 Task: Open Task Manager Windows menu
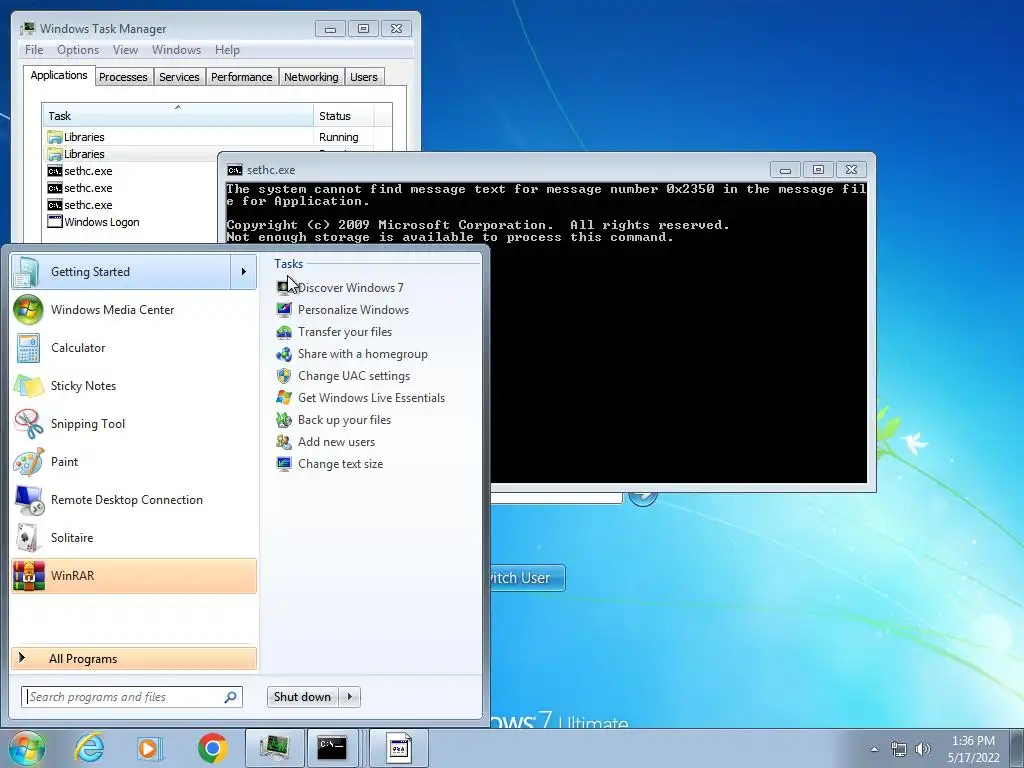click(176, 50)
